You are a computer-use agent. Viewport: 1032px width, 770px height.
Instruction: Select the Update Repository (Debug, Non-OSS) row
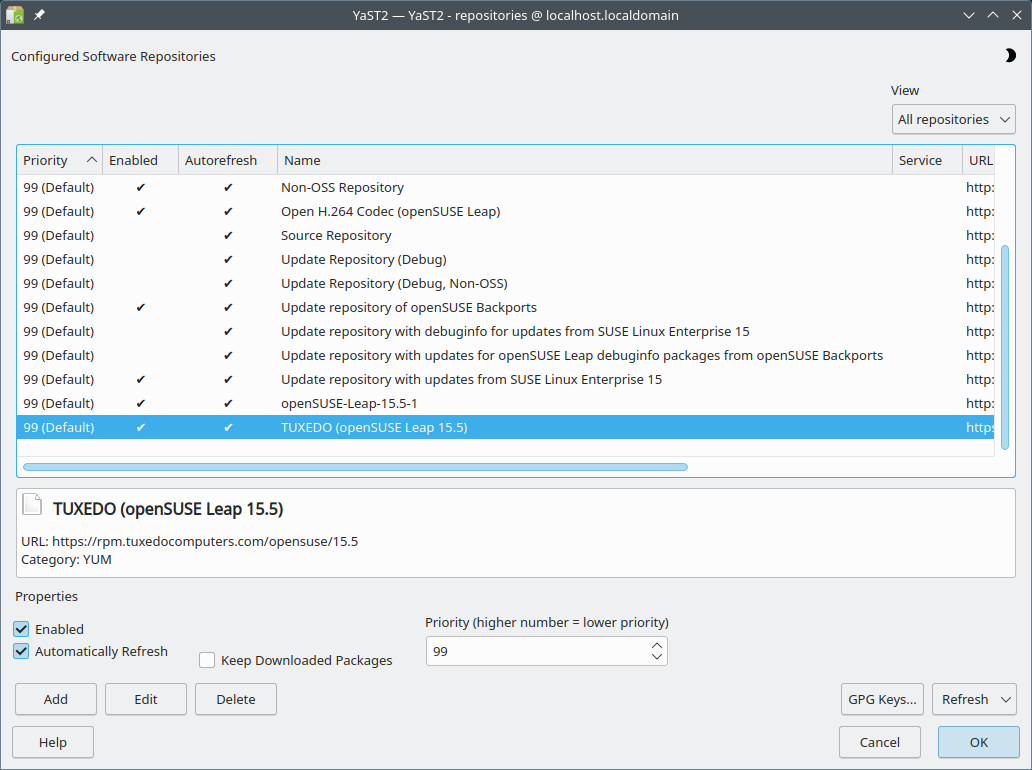[x=505, y=284]
